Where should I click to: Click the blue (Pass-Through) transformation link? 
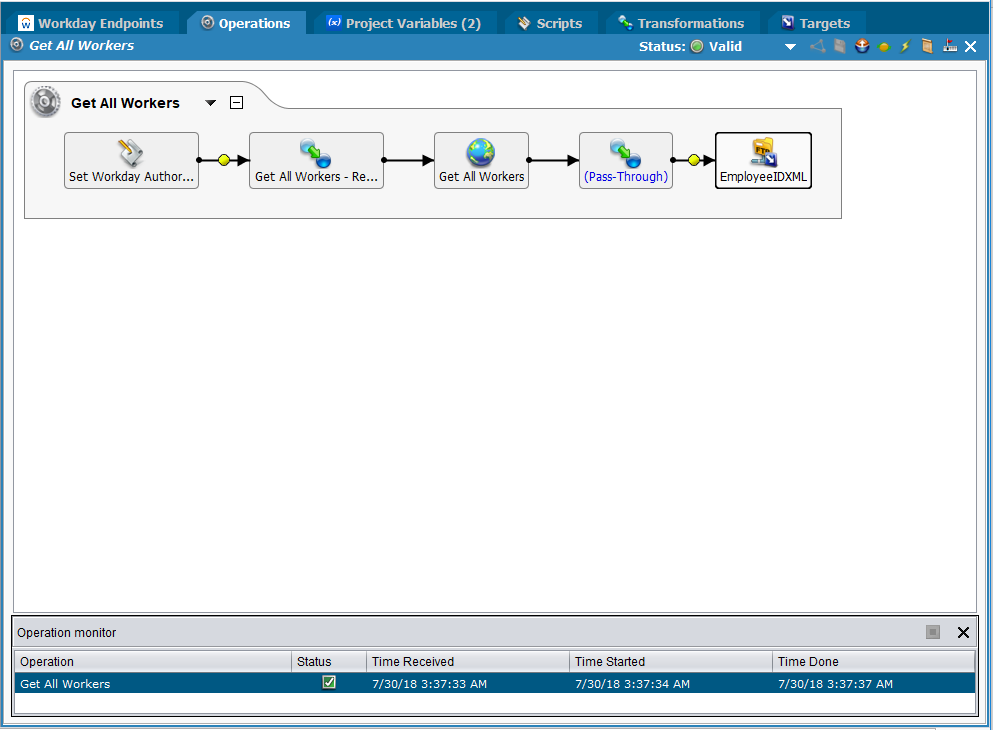(626, 176)
